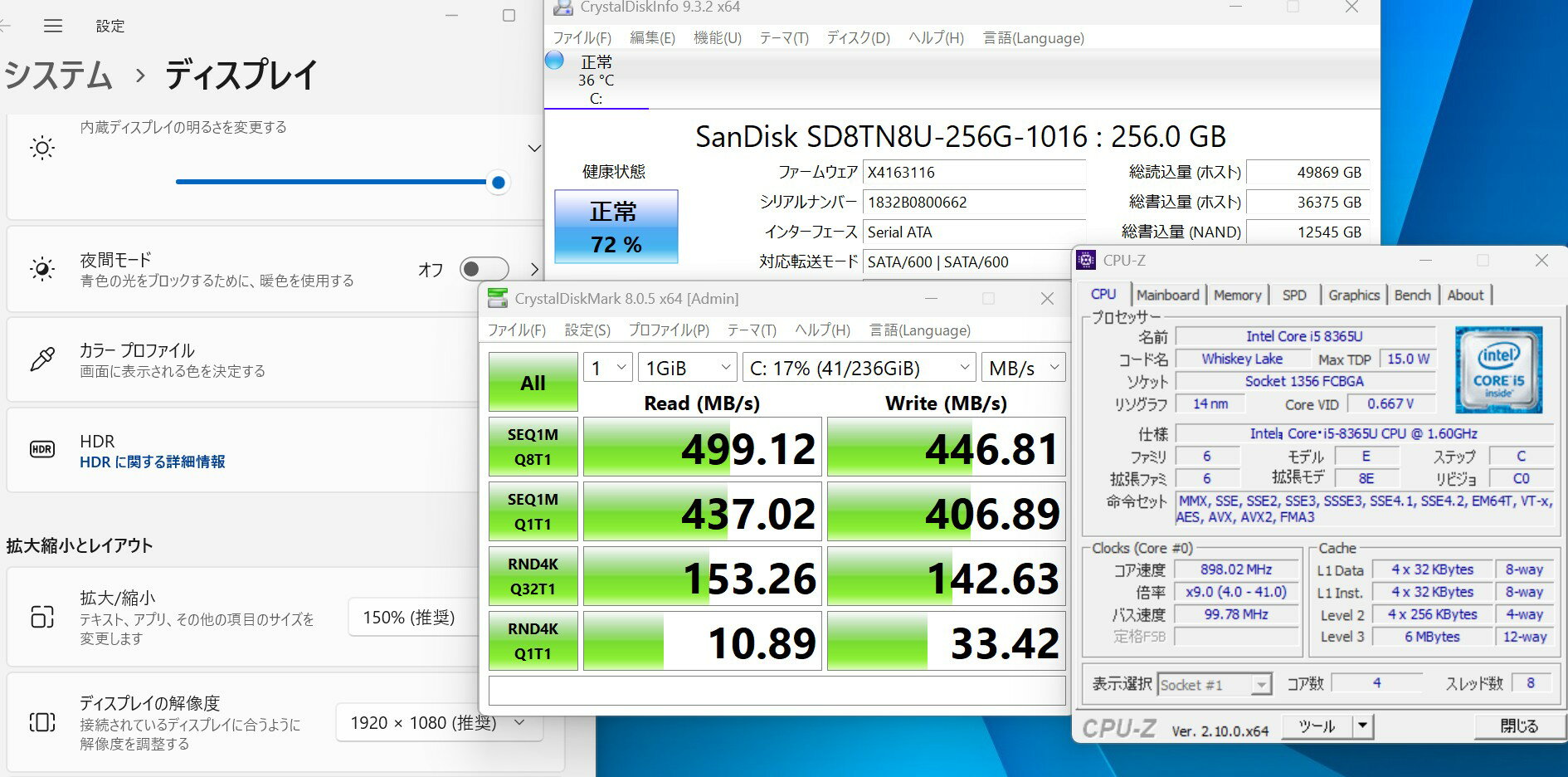
Task: Switch to the Mainboard tab in CPU-Z
Action: pyautogui.click(x=1167, y=295)
